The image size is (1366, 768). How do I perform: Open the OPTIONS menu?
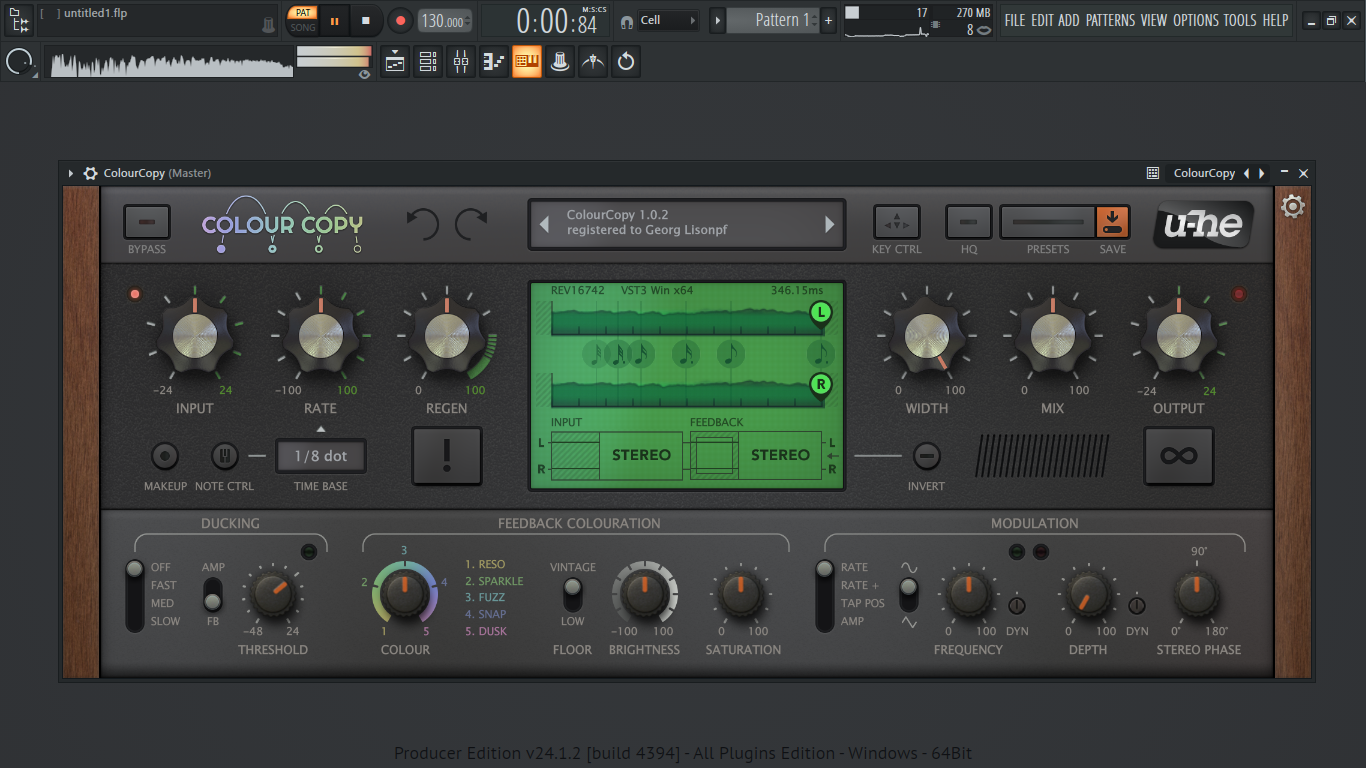click(1196, 20)
